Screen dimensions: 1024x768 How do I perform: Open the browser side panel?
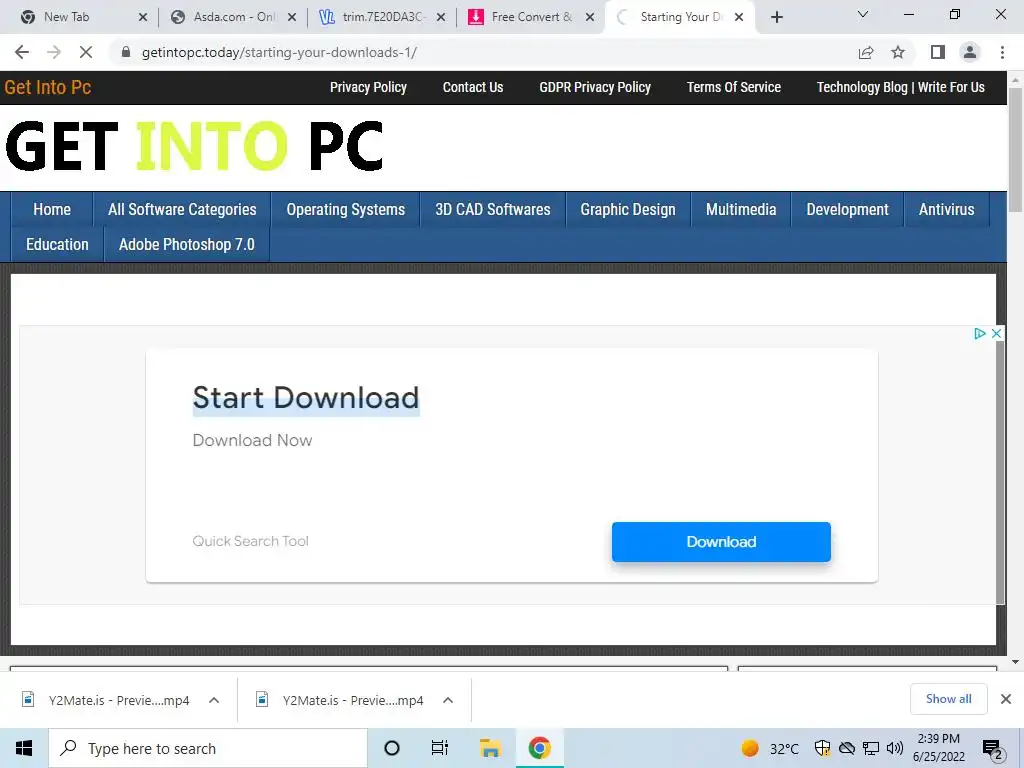[x=938, y=52]
